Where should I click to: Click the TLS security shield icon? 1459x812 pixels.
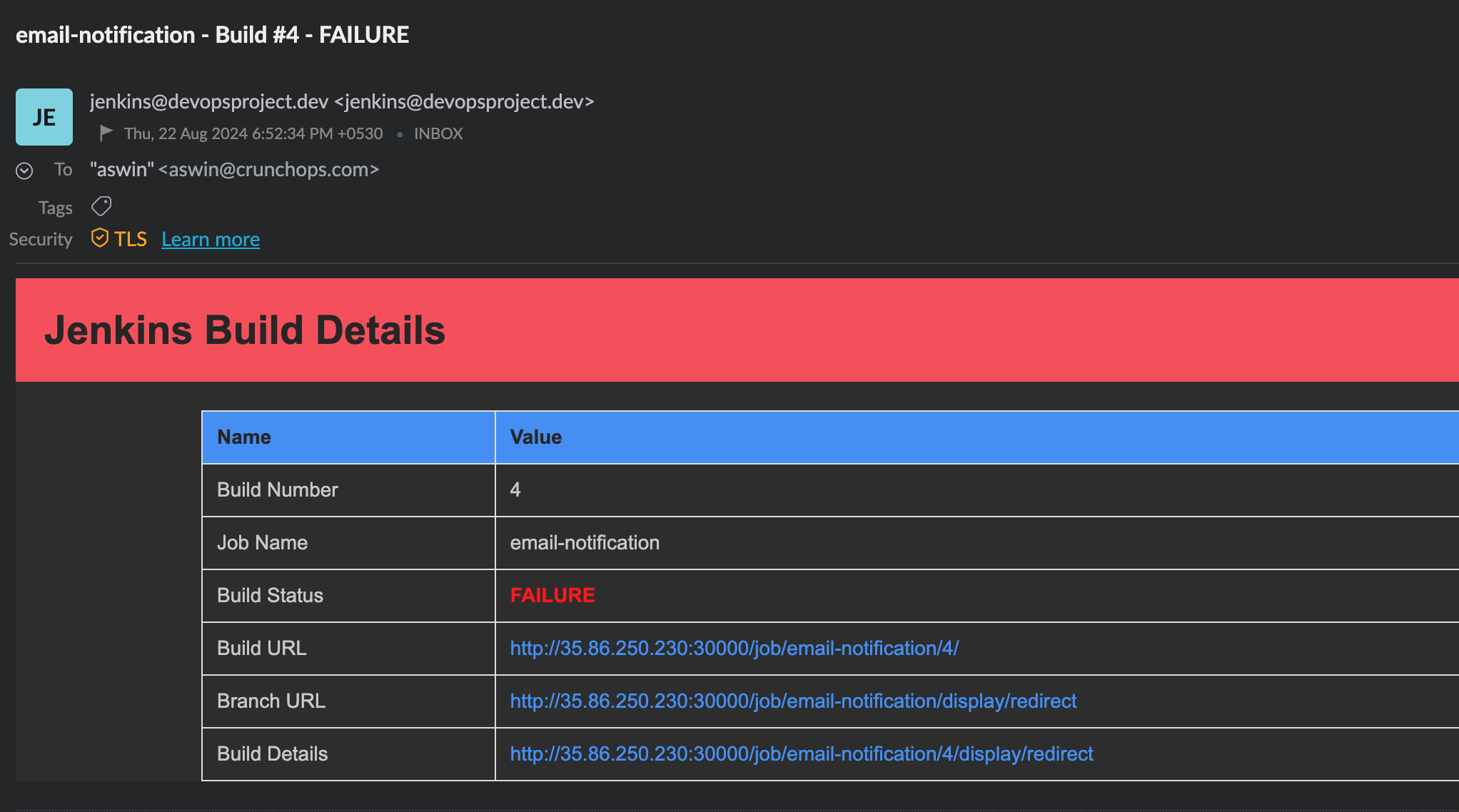[99, 238]
